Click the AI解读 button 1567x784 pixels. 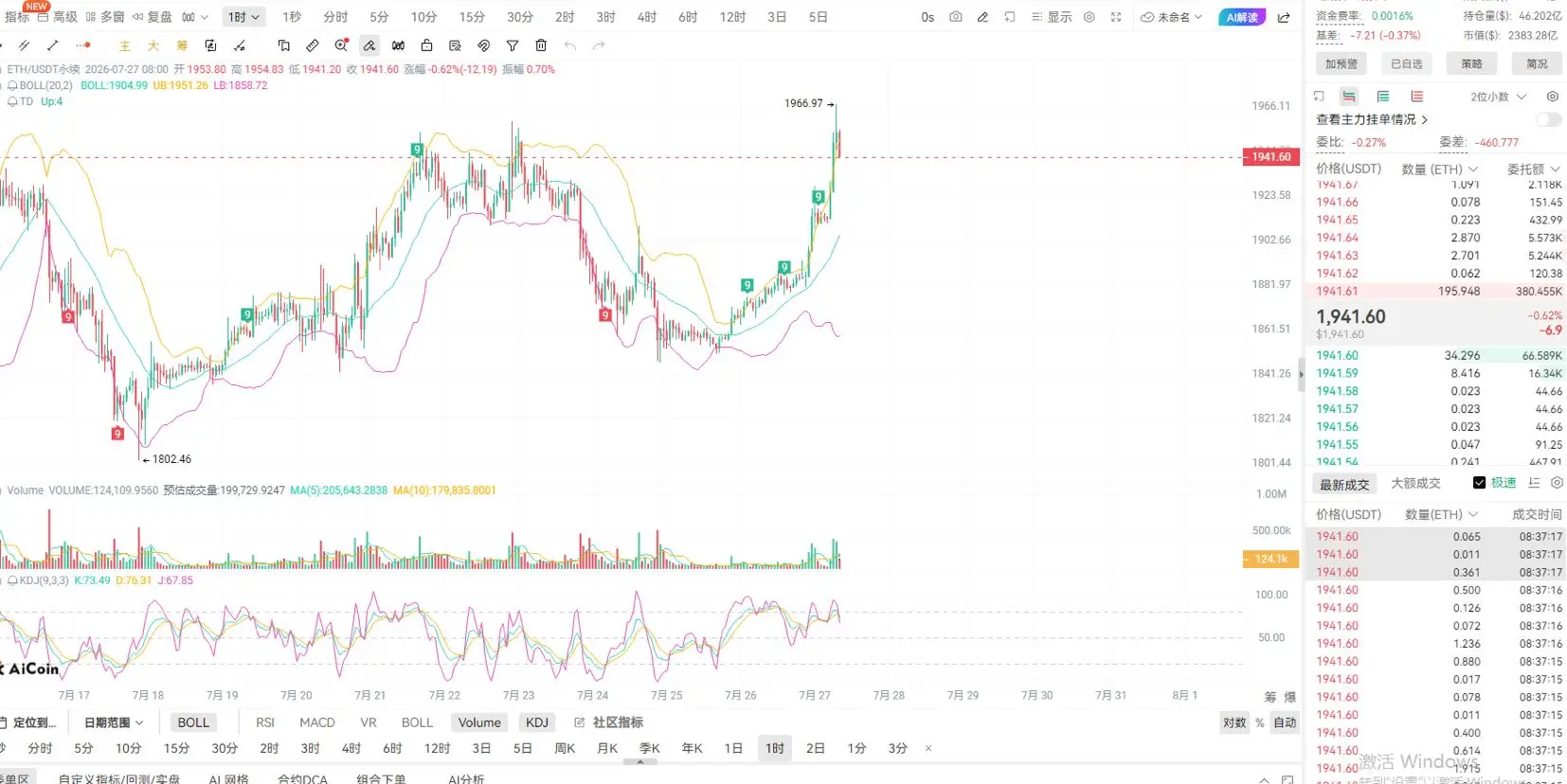1242,17
